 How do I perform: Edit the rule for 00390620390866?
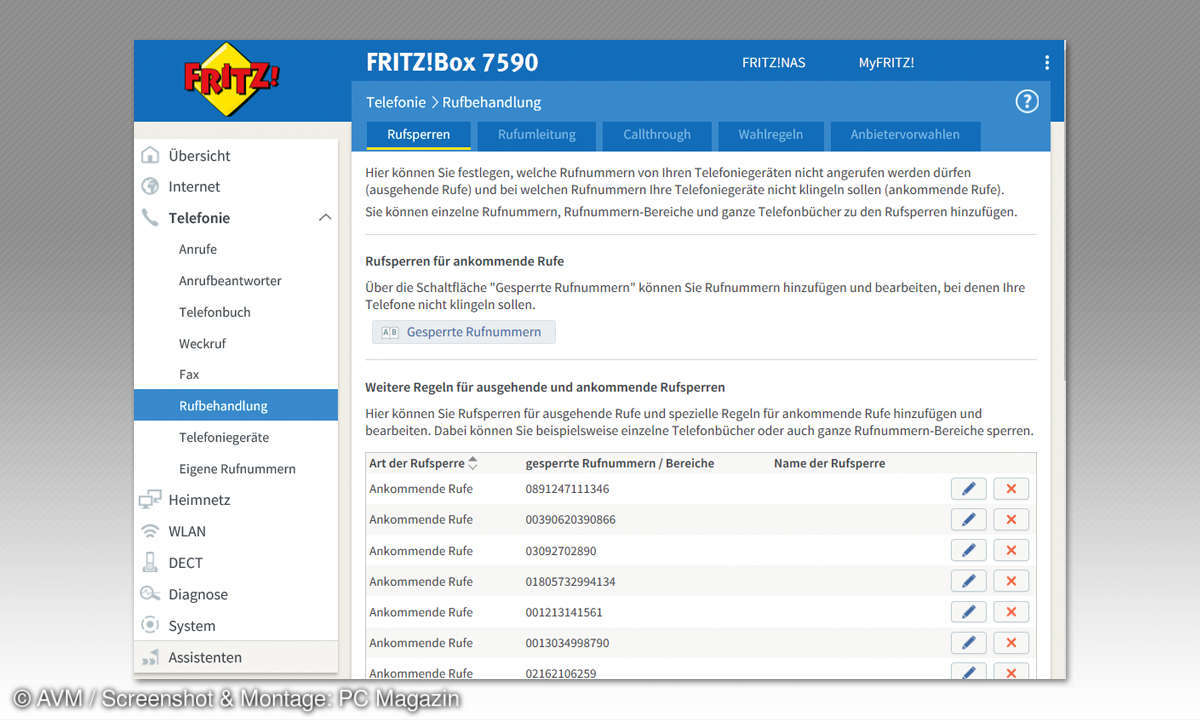pyautogui.click(x=968, y=520)
